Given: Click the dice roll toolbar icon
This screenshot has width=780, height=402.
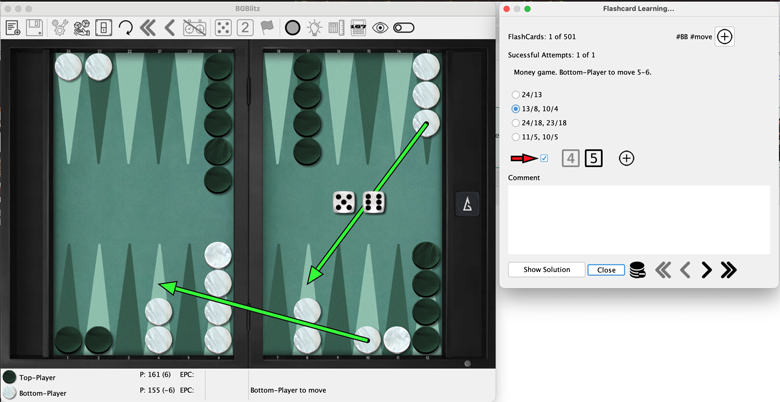Looking at the screenshot, I should click(223, 28).
